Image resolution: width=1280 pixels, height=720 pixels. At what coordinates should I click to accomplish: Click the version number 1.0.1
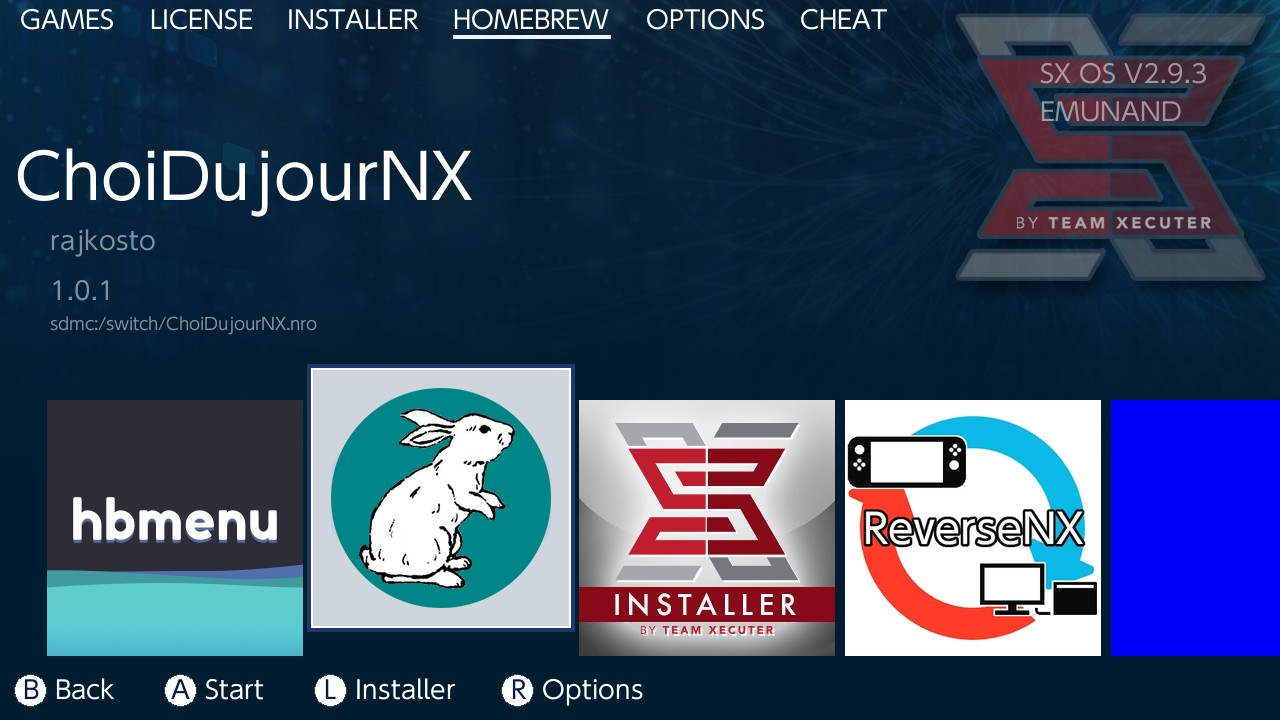[81, 291]
